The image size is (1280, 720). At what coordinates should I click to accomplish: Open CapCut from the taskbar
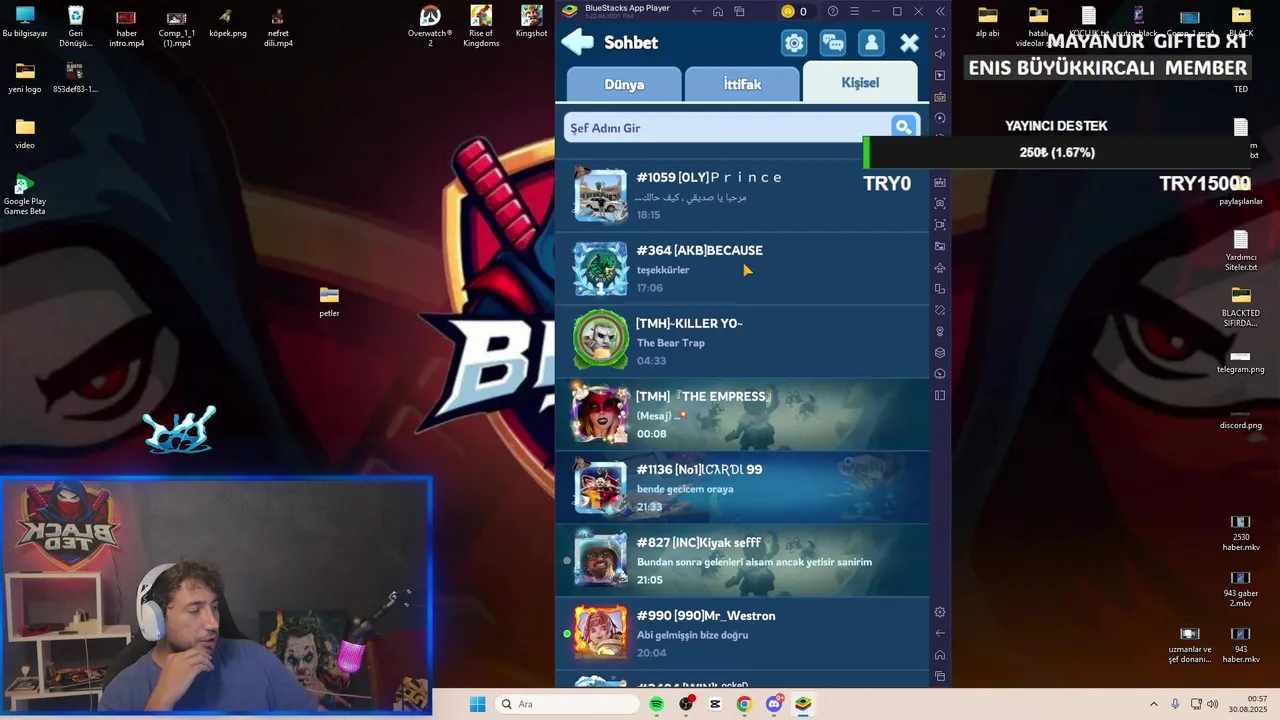715,704
